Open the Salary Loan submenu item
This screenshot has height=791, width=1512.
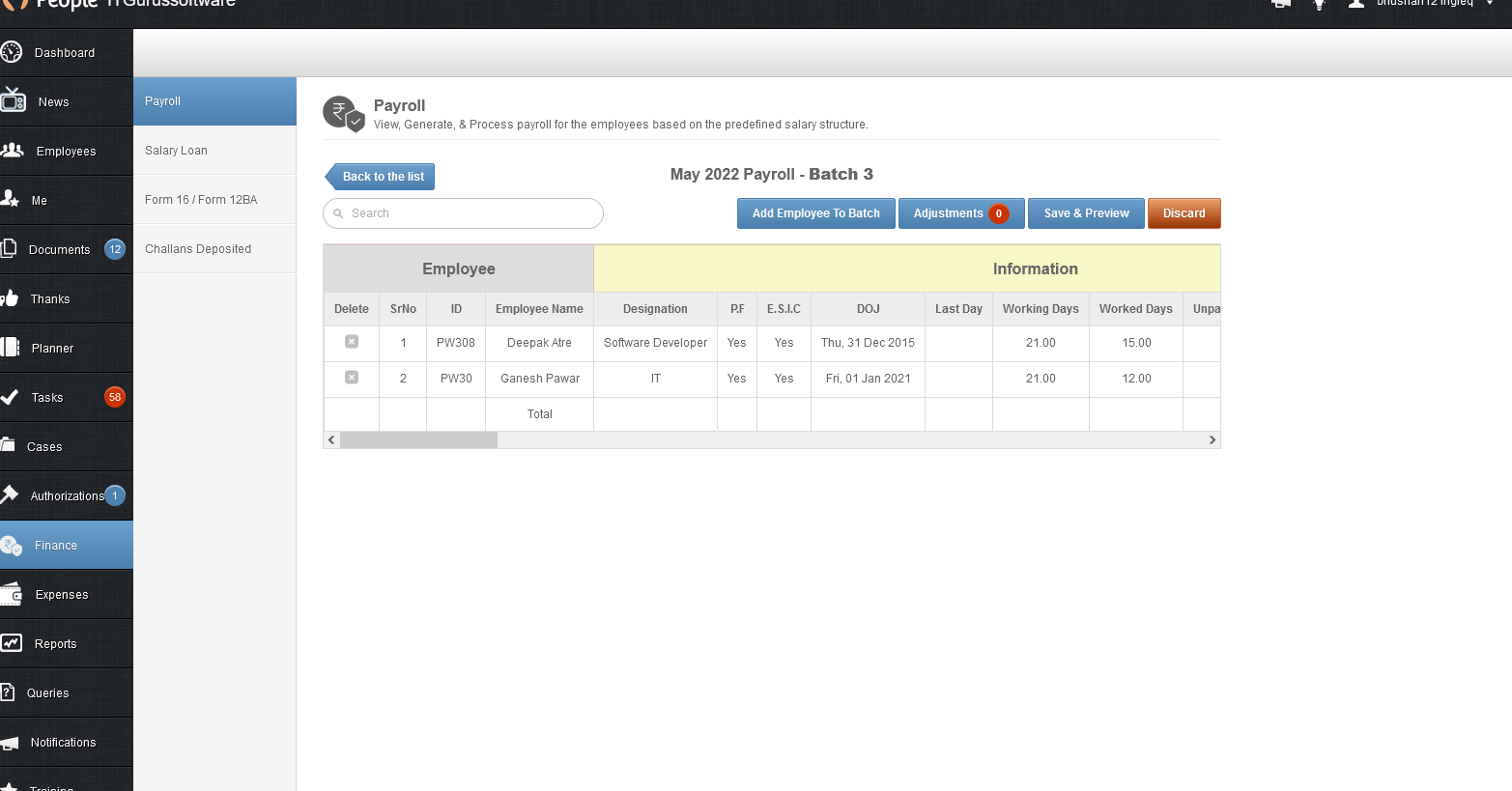click(x=214, y=151)
